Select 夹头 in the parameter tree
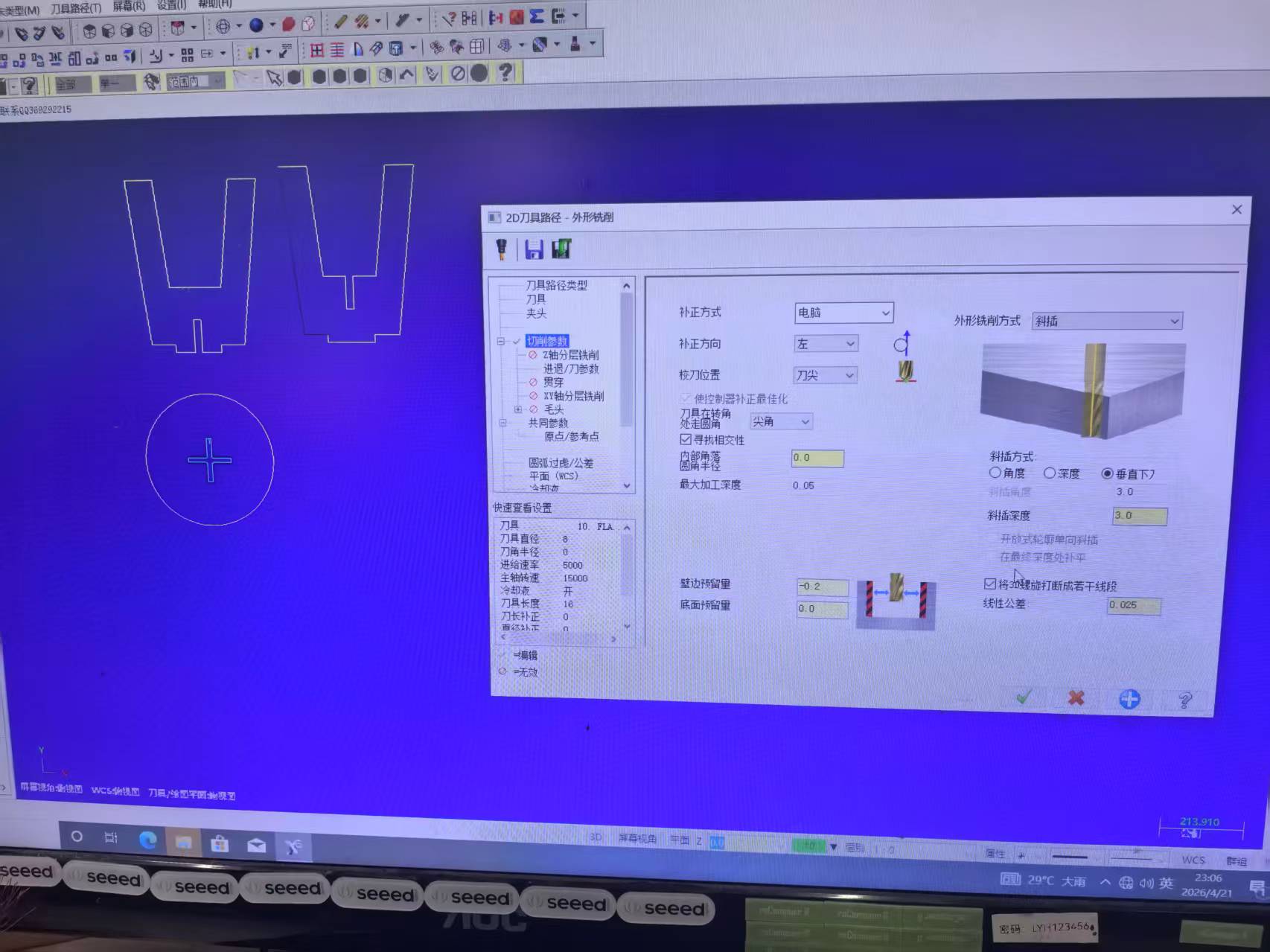Viewport: 1270px width, 952px height. (536, 313)
